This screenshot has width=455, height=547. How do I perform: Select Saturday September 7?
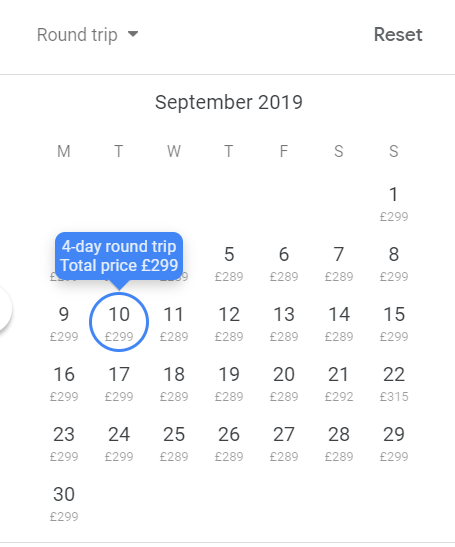[339, 262]
